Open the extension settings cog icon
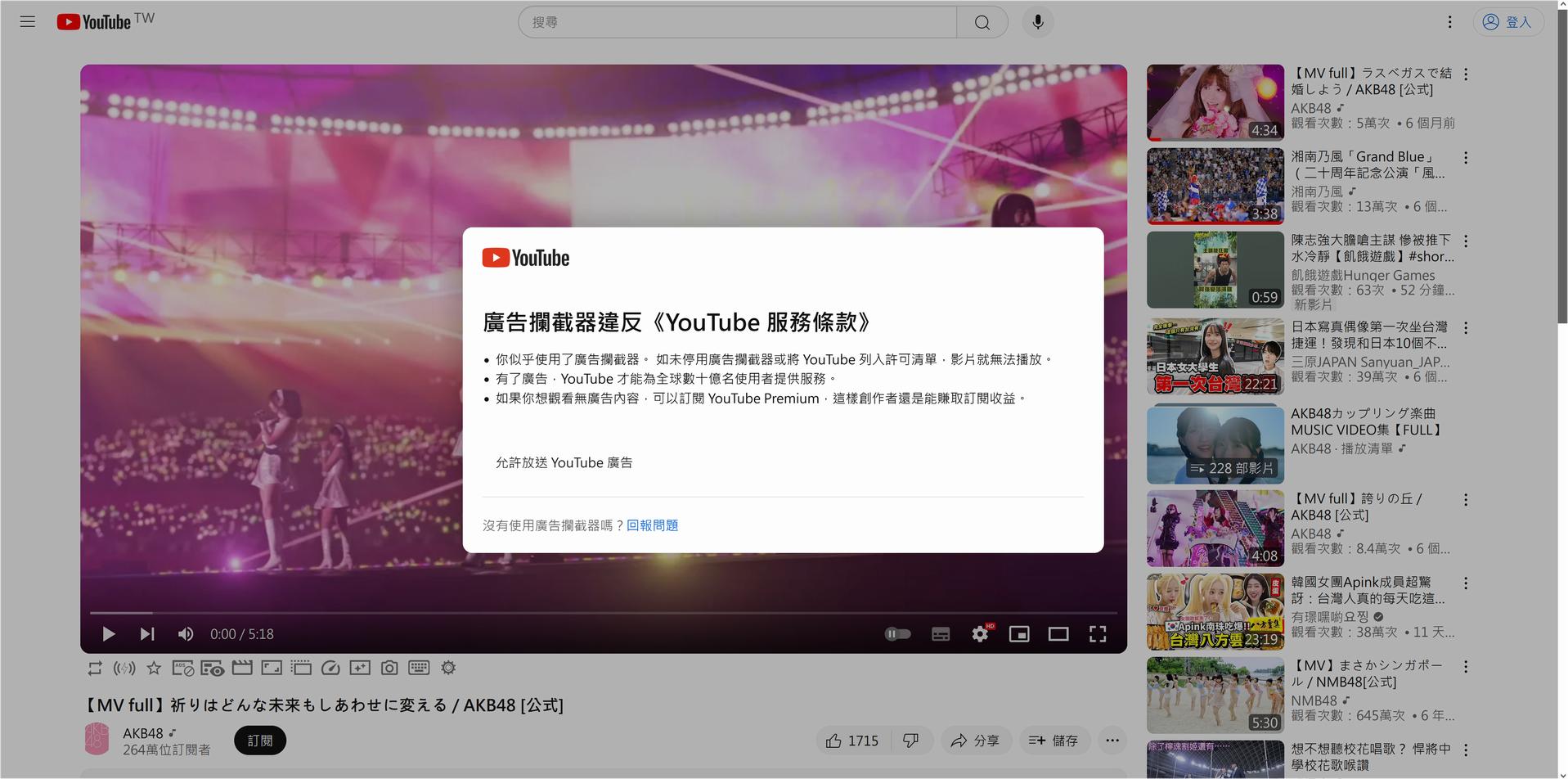The image size is (1568, 779). (x=448, y=669)
